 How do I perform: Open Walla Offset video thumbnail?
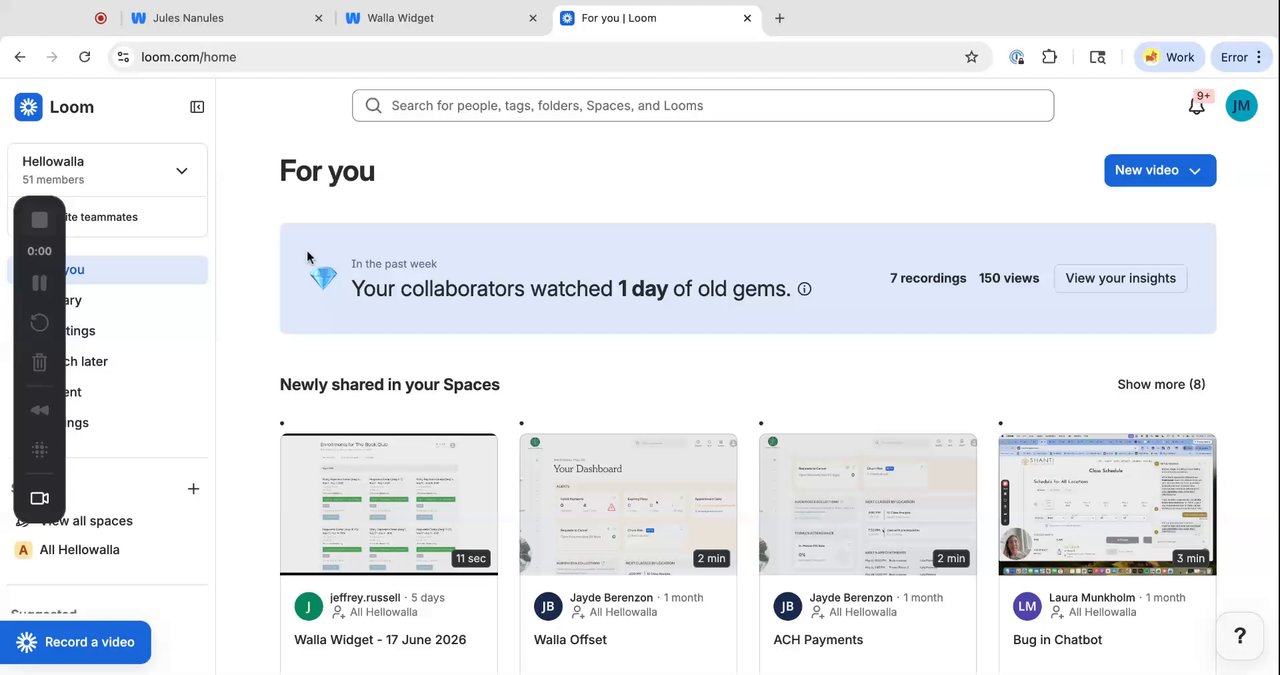[x=628, y=504]
